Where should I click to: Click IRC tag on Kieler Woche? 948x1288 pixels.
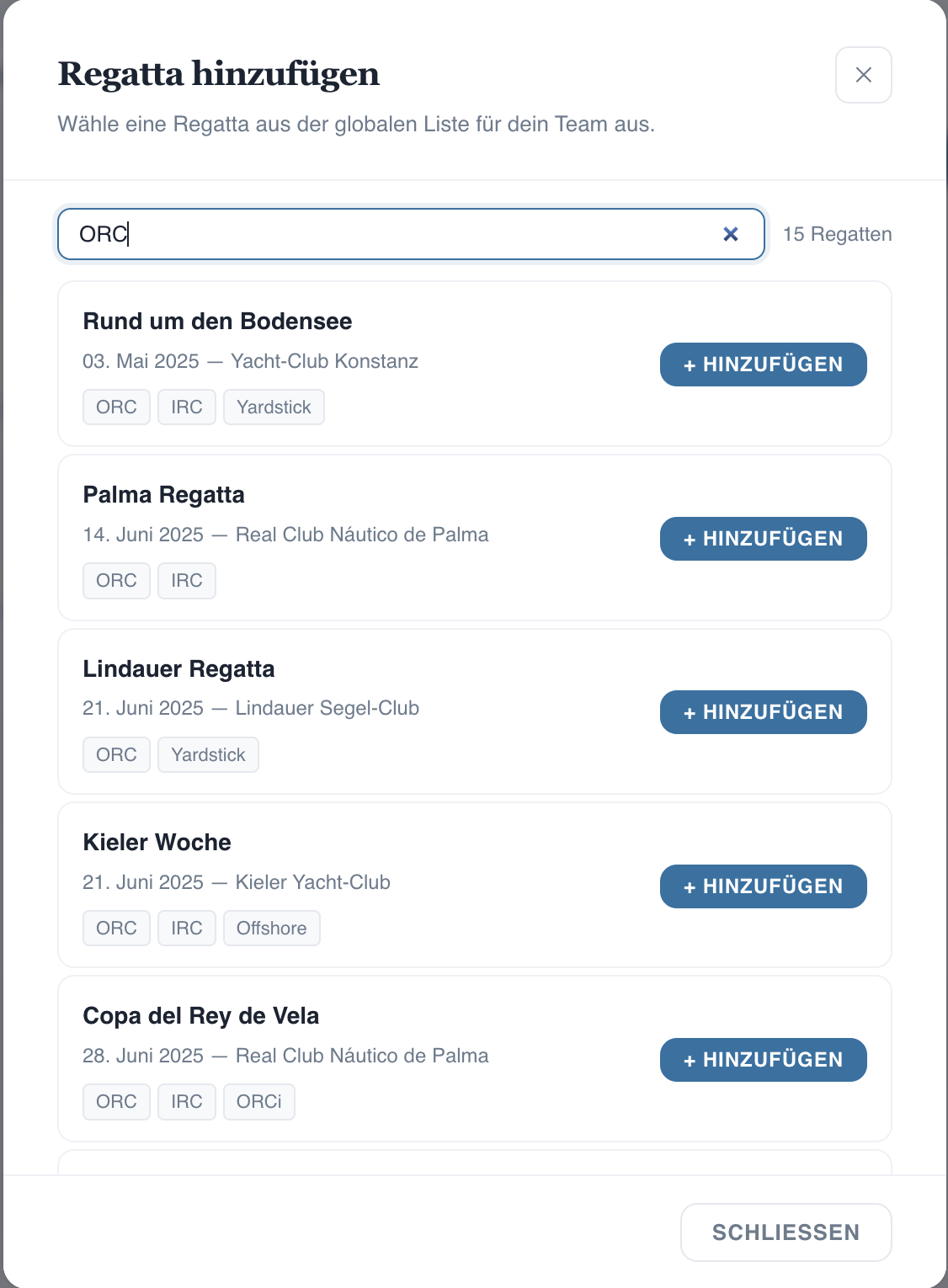tap(187, 929)
